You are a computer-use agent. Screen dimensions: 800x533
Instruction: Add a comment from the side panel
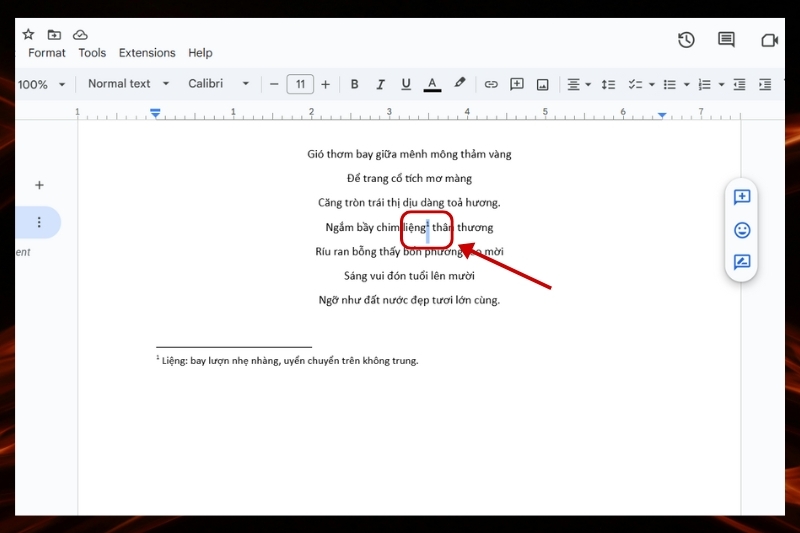(x=742, y=197)
